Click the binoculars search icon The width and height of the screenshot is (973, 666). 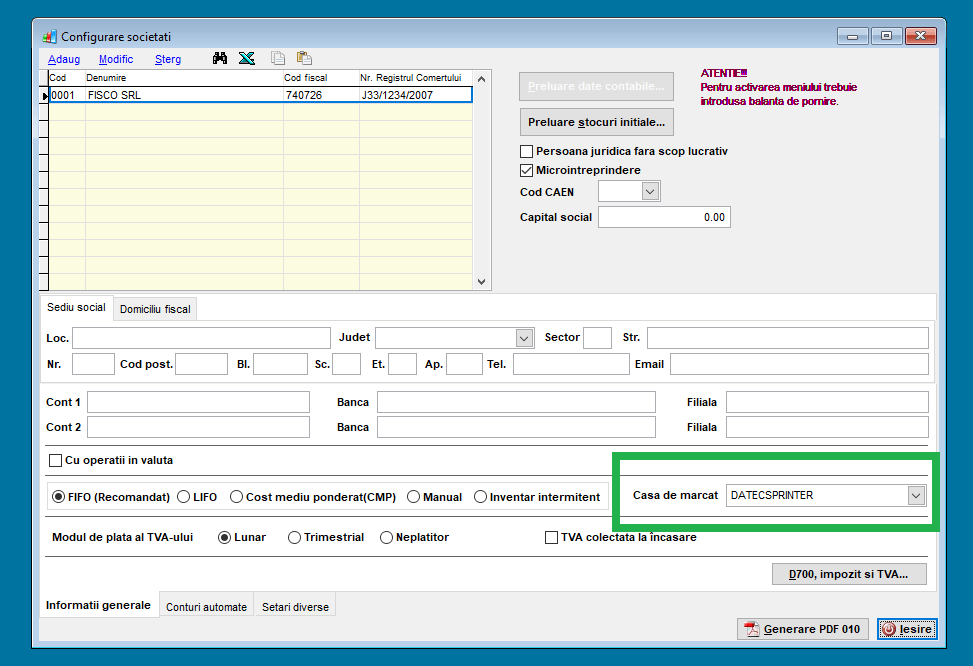pos(220,58)
